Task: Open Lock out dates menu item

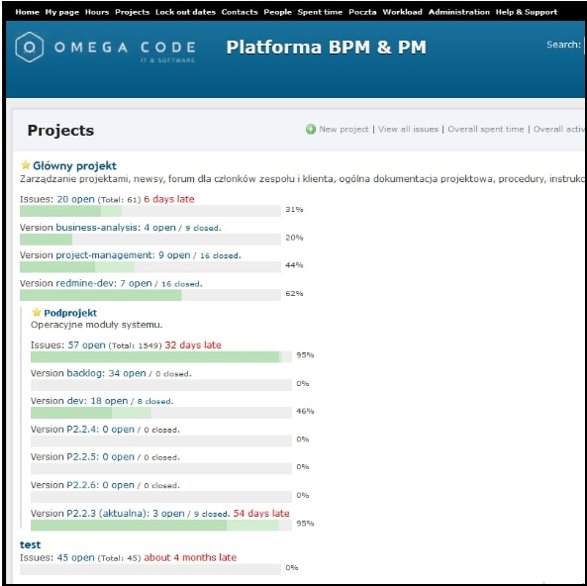Action: tap(186, 12)
